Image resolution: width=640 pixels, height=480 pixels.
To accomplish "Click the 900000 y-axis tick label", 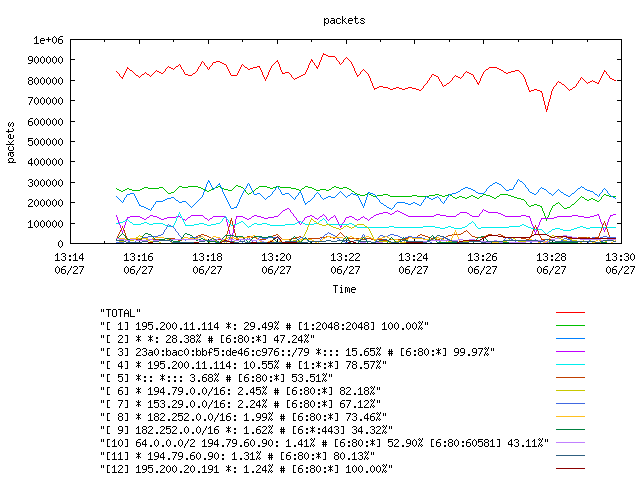I will coord(46,60).
